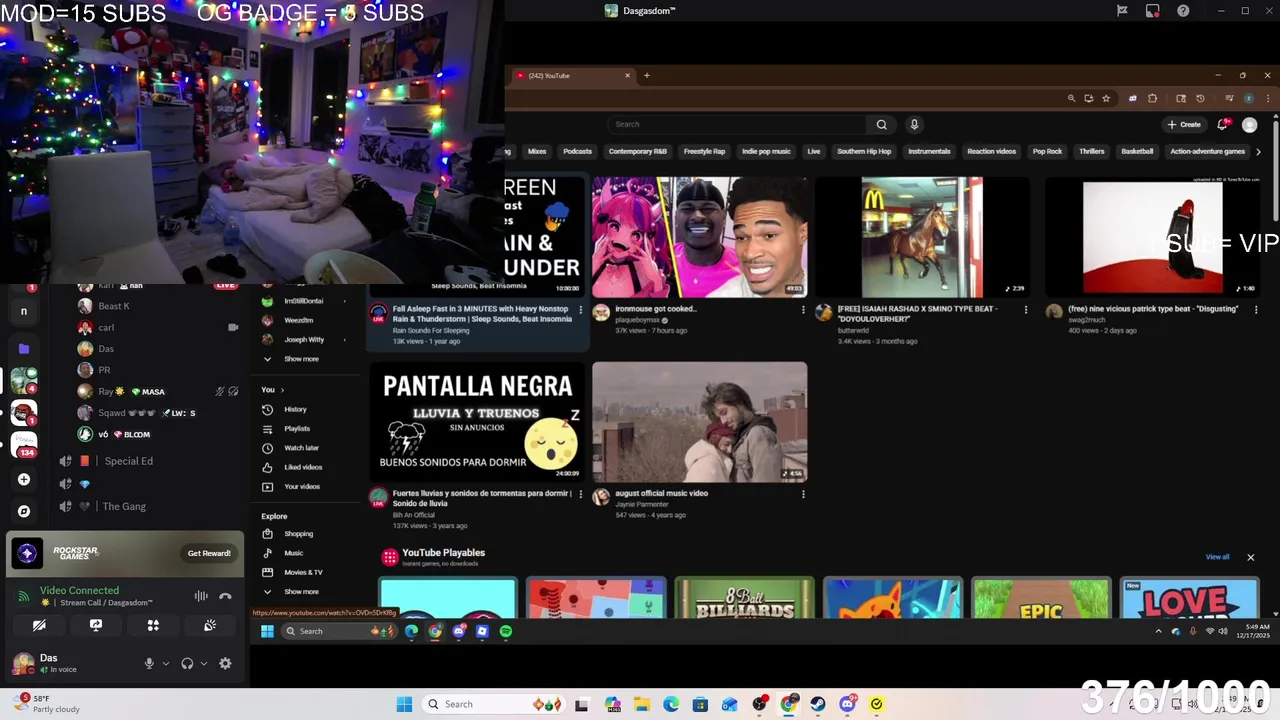Screen dimensions: 1280x720
Task: Mute the microphone in Discord user panel
Action: coord(149,663)
